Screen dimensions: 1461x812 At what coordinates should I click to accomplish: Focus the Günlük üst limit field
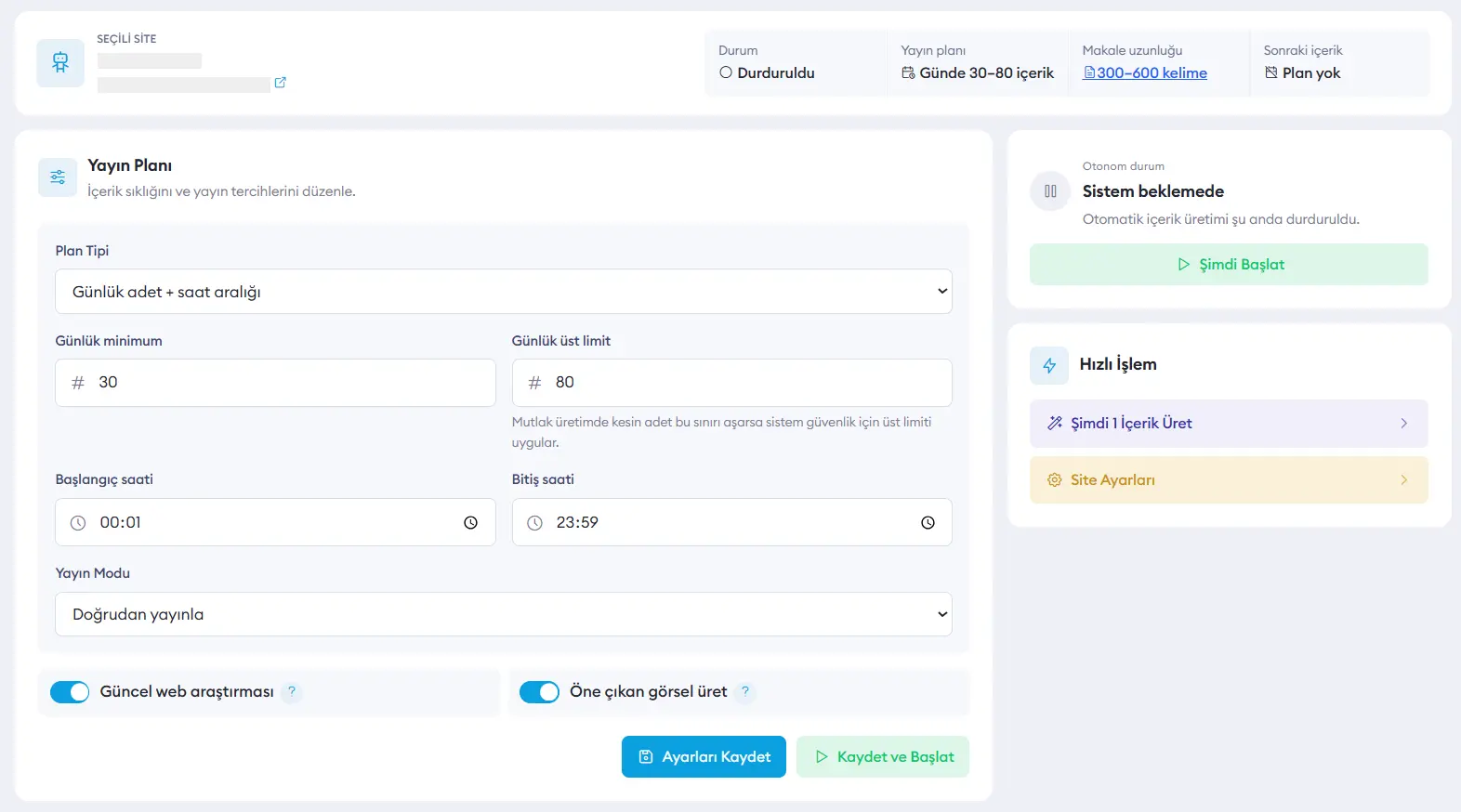pyautogui.click(x=731, y=383)
